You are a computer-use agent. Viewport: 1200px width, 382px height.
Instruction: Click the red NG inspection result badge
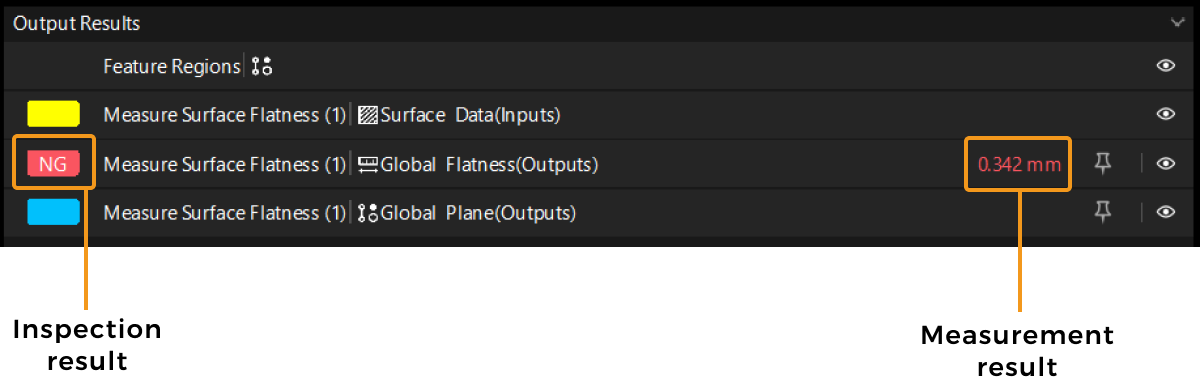(53, 164)
